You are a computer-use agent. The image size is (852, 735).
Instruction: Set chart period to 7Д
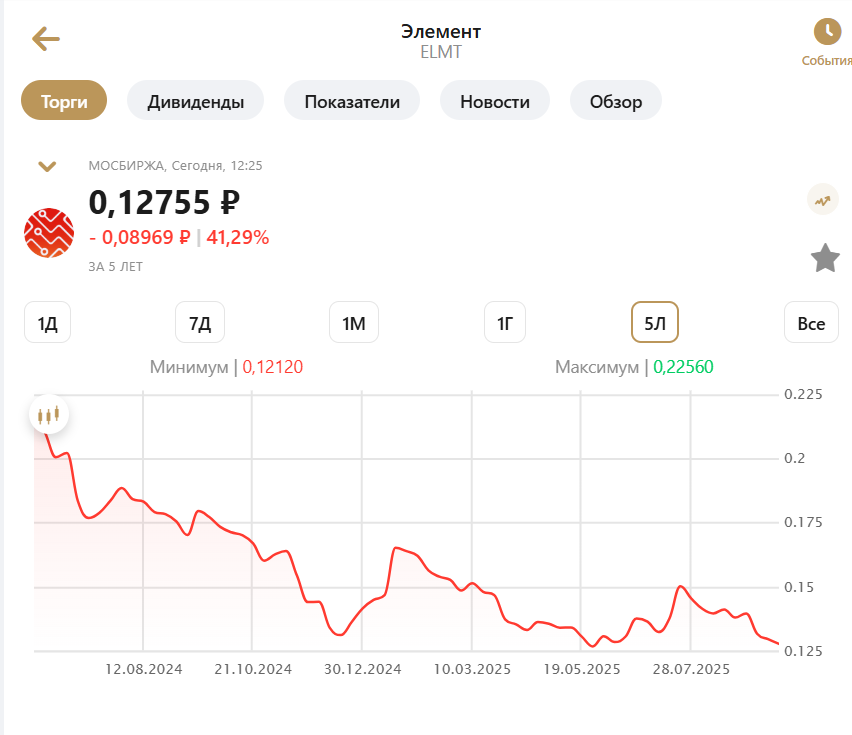tap(200, 323)
